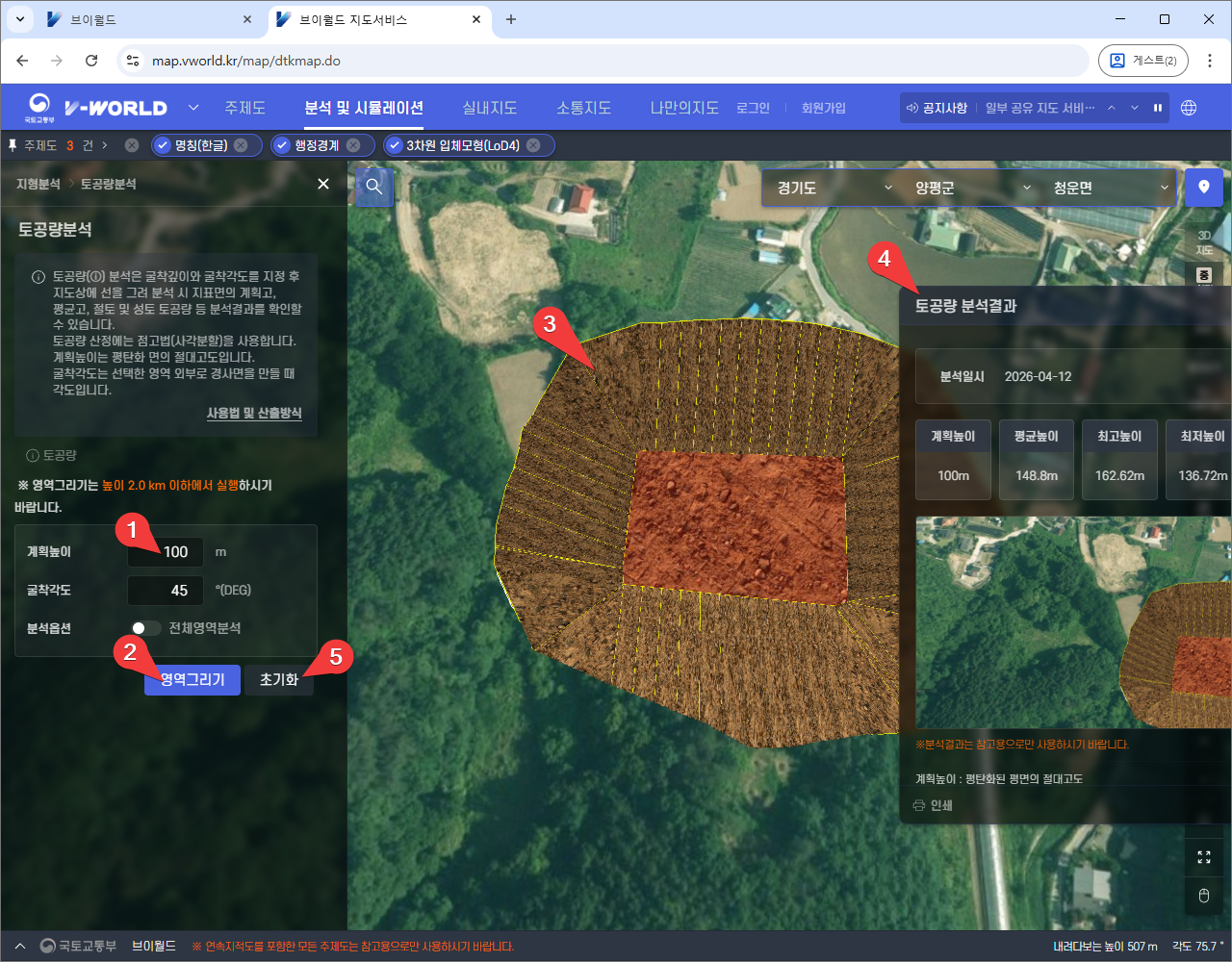The height and width of the screenshot is (962, 1232).
Task: Click the blue location pin icon
Action: tap(1203, 188)
